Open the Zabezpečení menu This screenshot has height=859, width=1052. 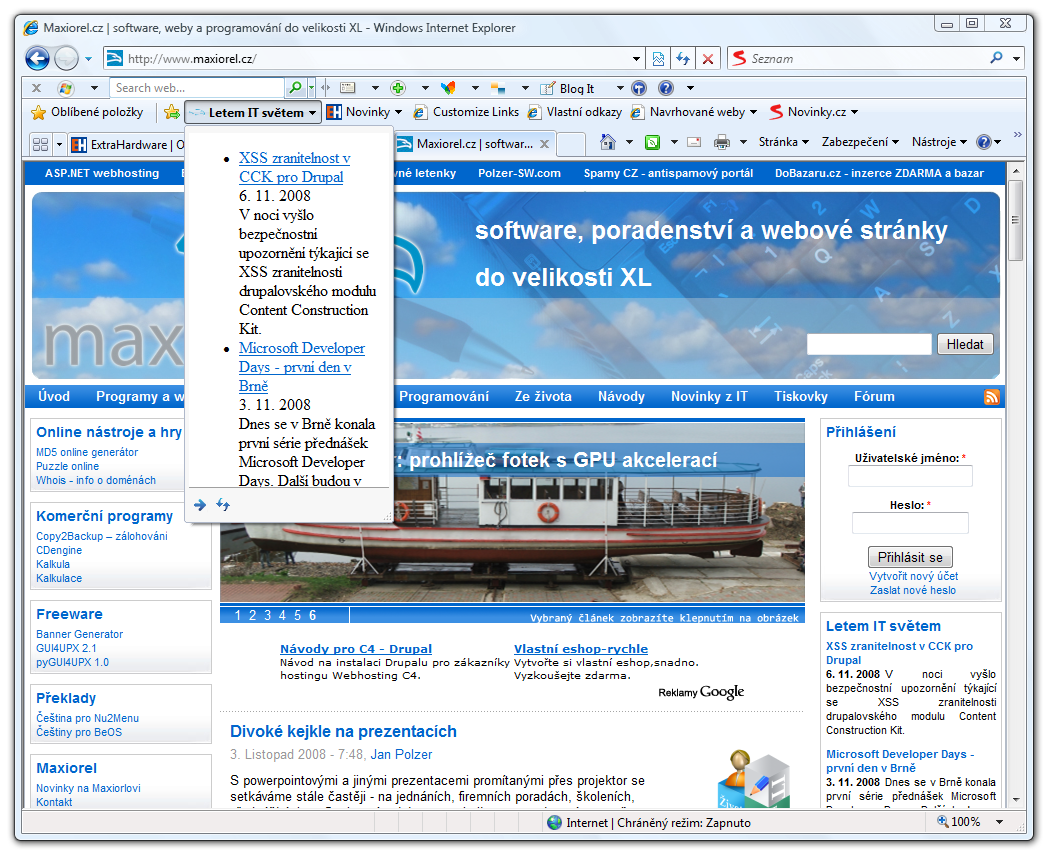(859, 142)
